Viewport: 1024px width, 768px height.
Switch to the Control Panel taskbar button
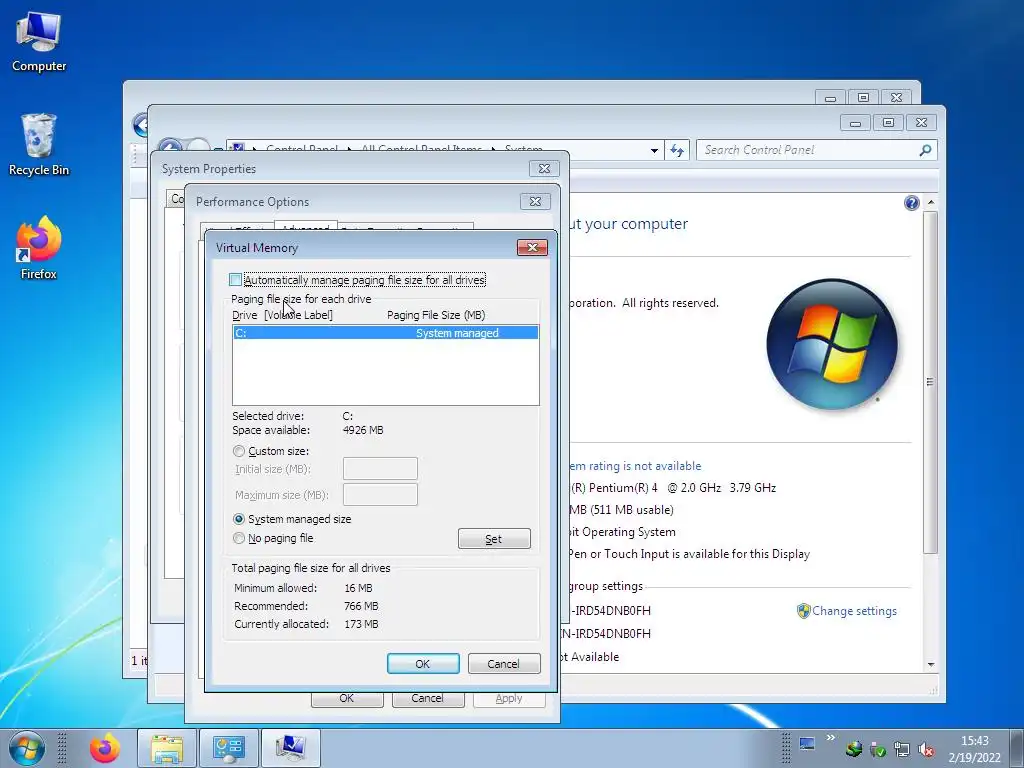point(229,748)
